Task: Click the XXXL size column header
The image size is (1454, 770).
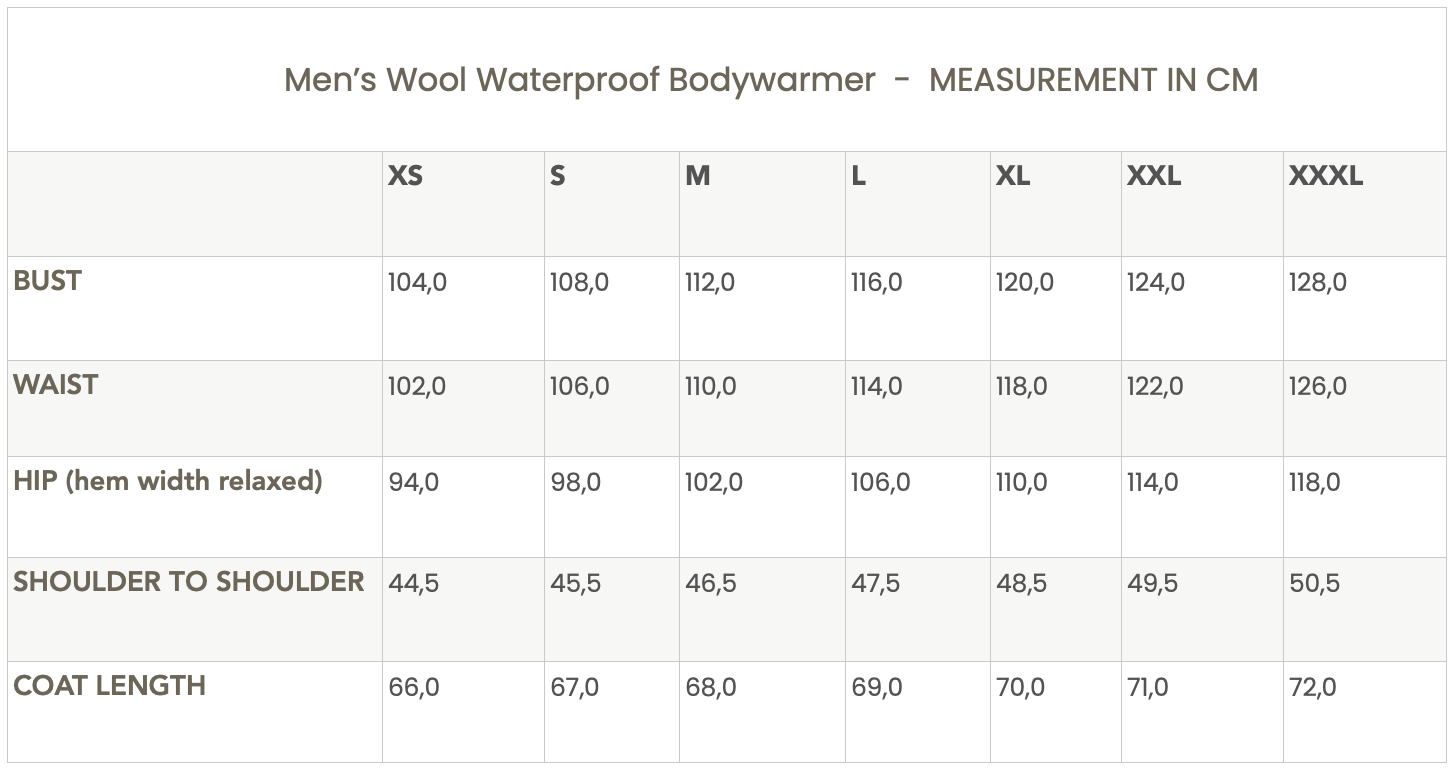Action: [1325, 176]
